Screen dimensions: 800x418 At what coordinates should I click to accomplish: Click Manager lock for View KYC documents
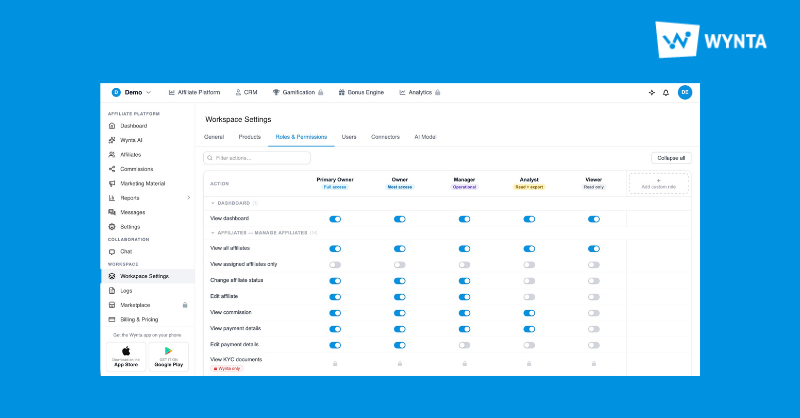[464, 364]
